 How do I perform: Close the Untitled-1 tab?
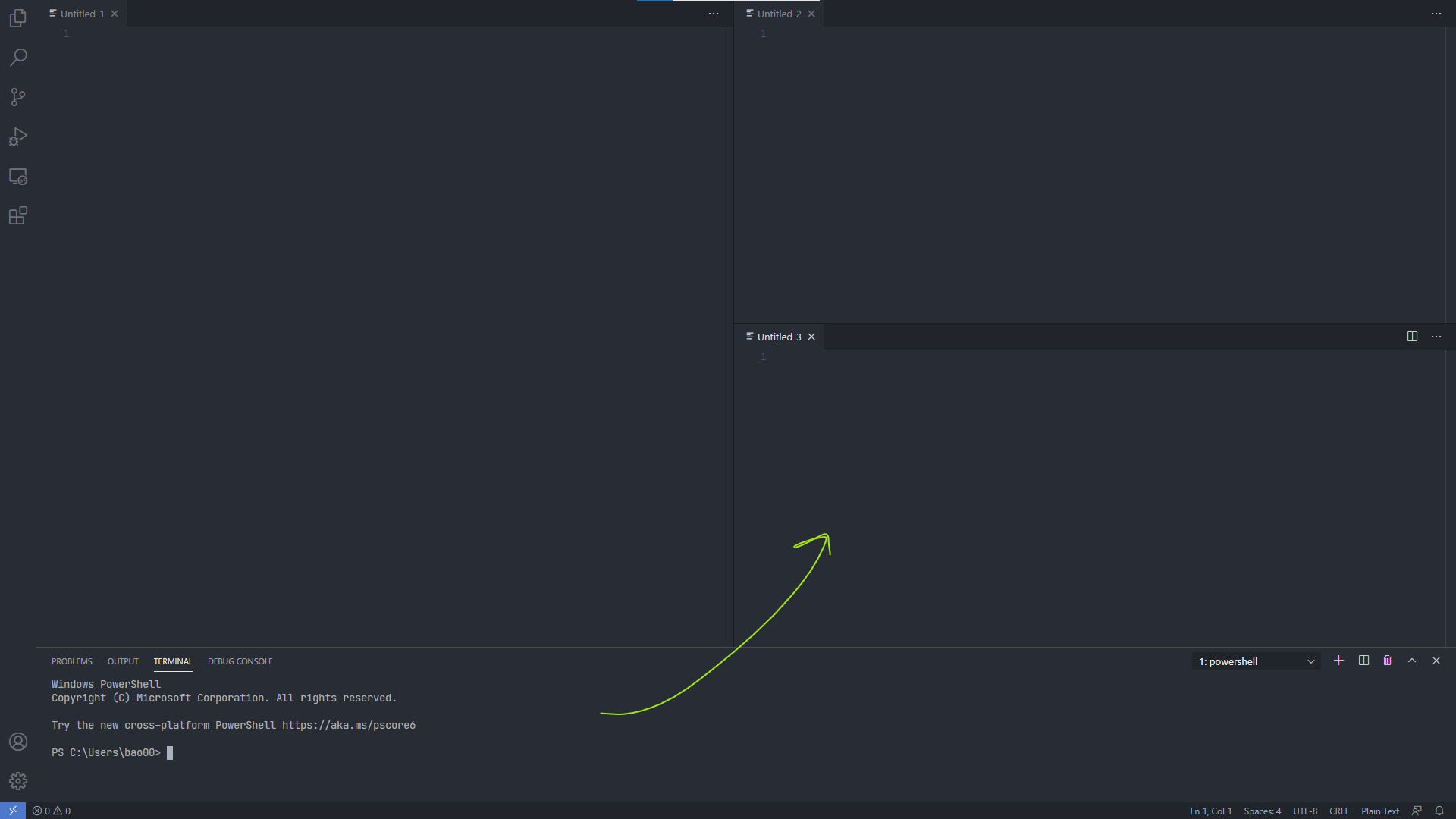[x=115, y=14]
